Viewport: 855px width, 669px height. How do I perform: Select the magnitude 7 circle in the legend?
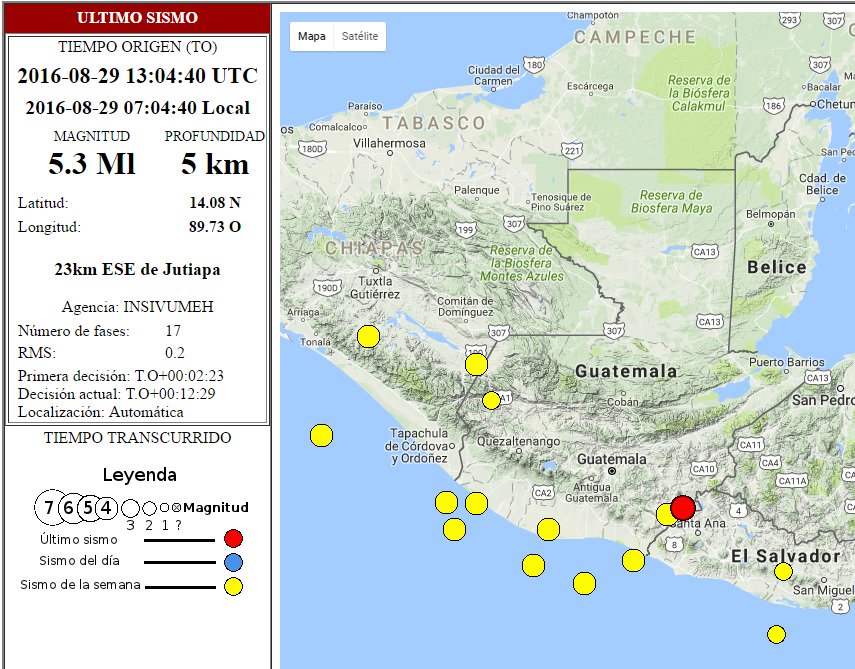(49, 508)
